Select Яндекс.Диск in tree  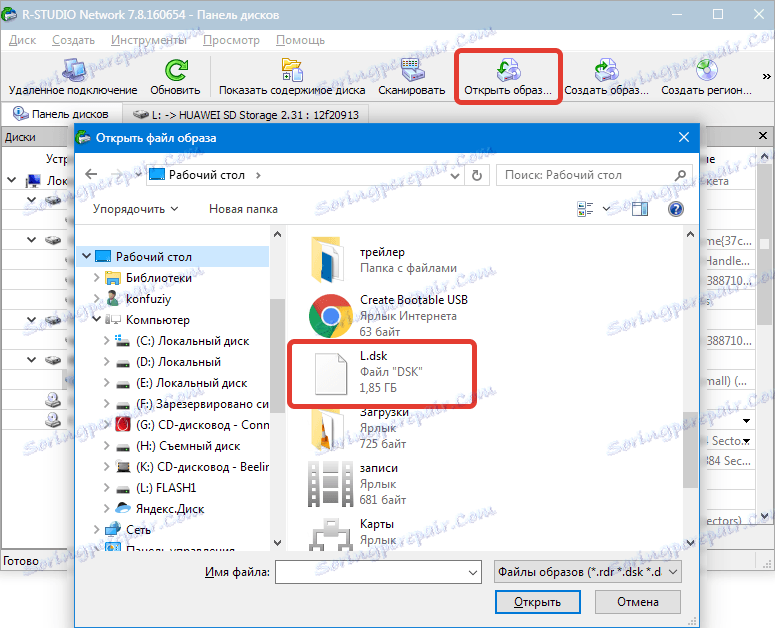(170, 508)
